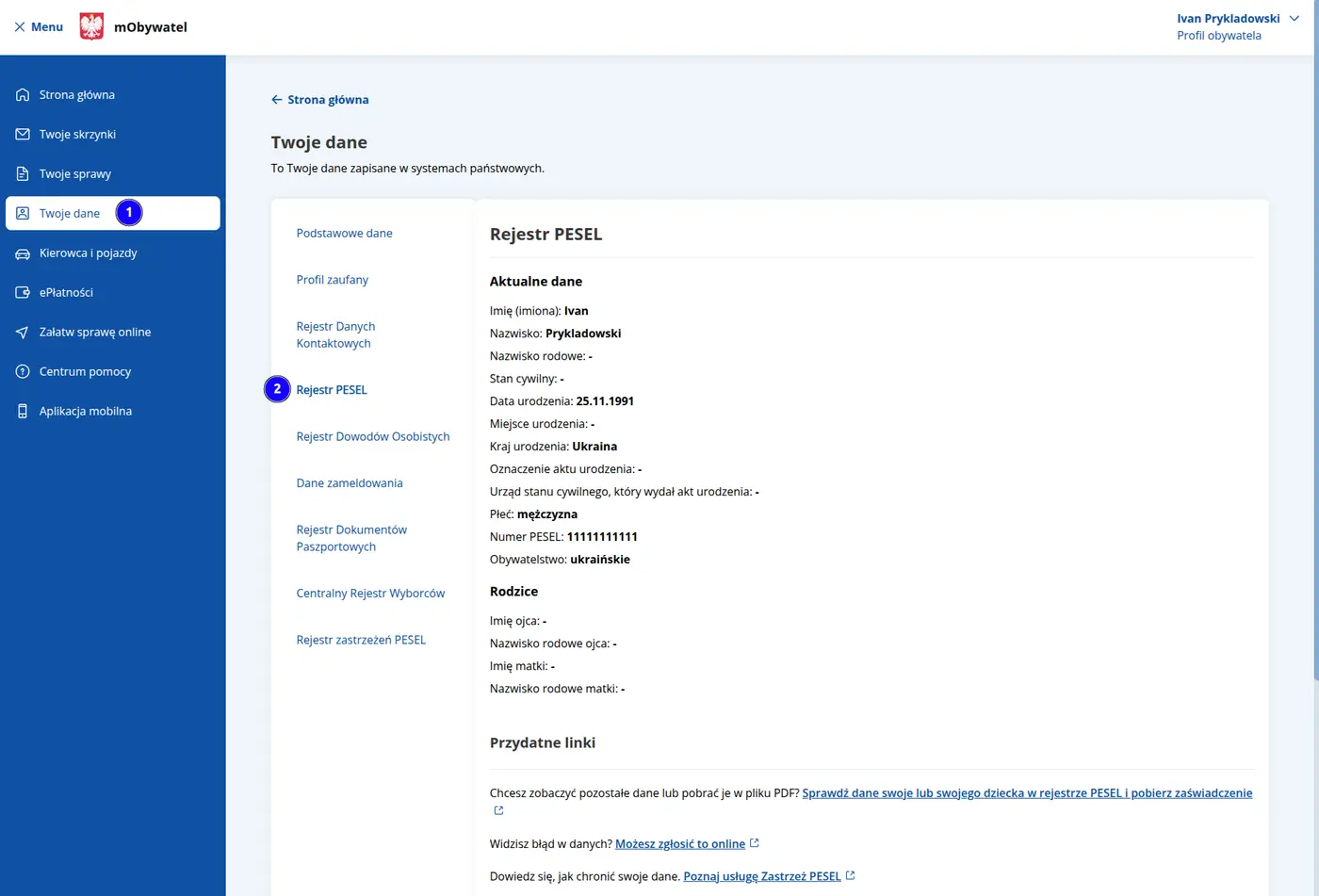Click external-link icon after Zastrzeż PESEL
Image resolution: width=1319 pixels, height=896 pixels.
pyautogui.click(x=850, y=875)
